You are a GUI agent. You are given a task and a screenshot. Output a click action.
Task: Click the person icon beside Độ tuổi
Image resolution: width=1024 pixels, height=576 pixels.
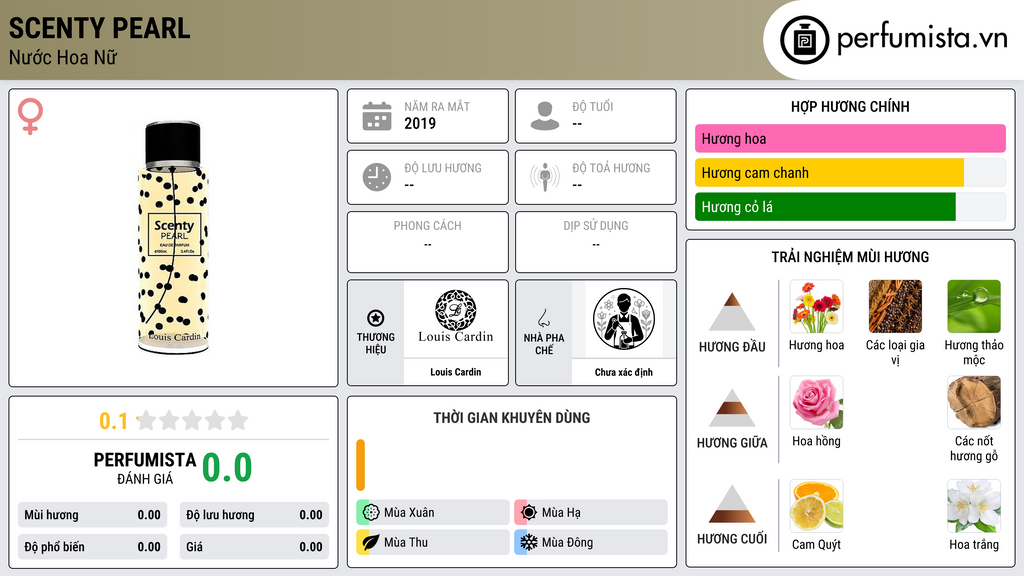coord(545,116)
